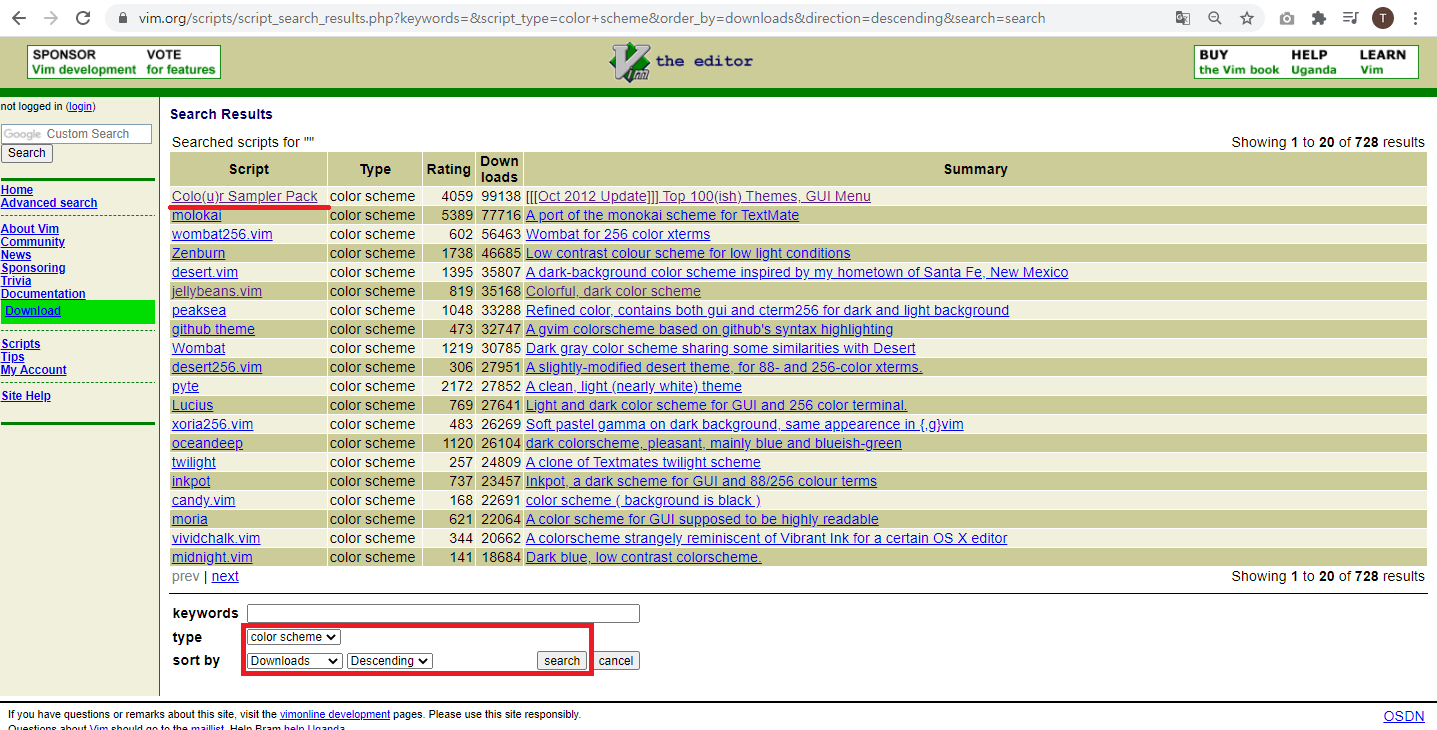Open Community sidebar link
Viewport: 1437px width, 730px height.
[33, 242]
